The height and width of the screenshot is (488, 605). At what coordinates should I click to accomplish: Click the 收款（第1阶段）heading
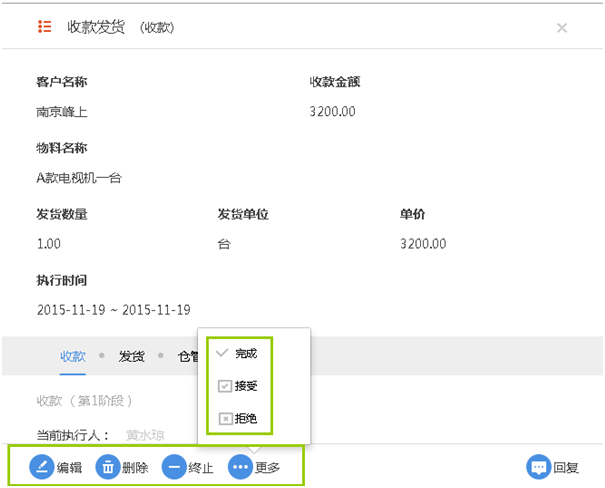click(84, 401)
